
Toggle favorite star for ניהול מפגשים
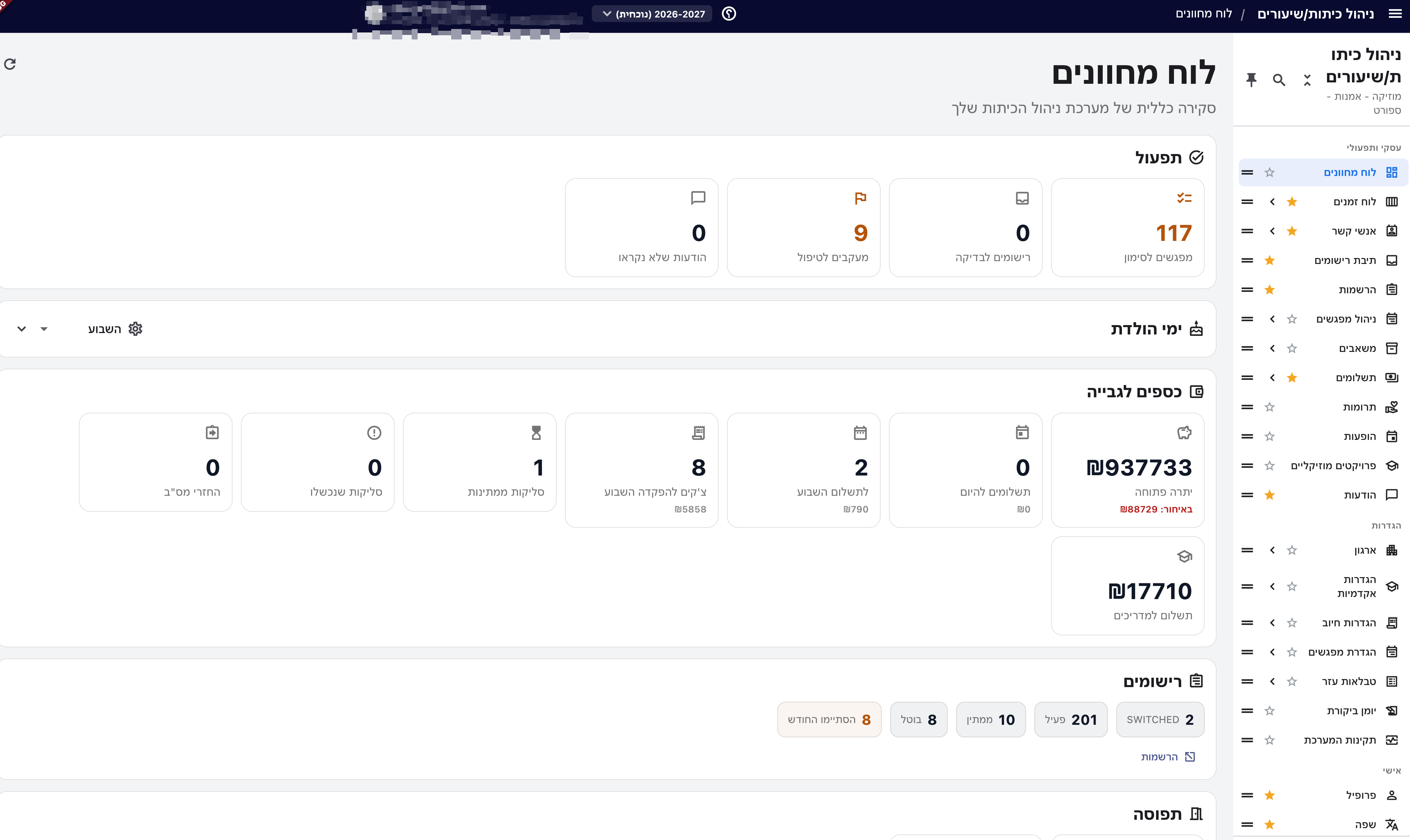tap(1292, 319)
